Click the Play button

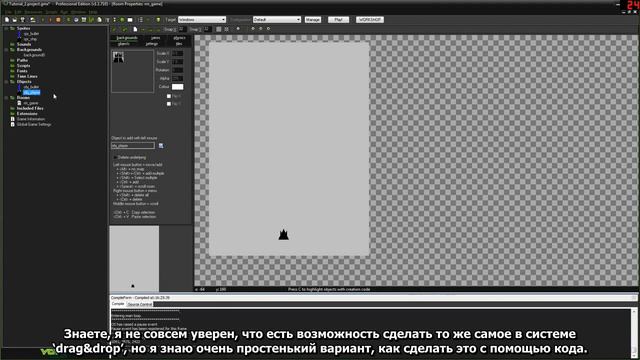(338, 20)
